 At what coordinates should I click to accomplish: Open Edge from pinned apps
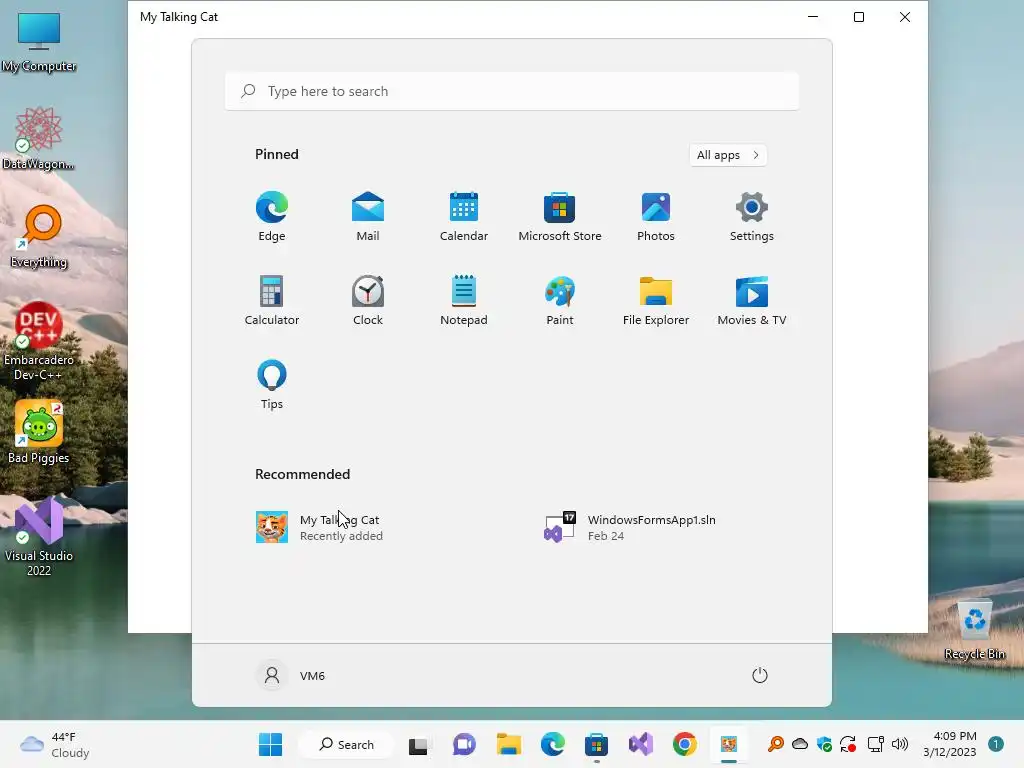tap(272, 217)
